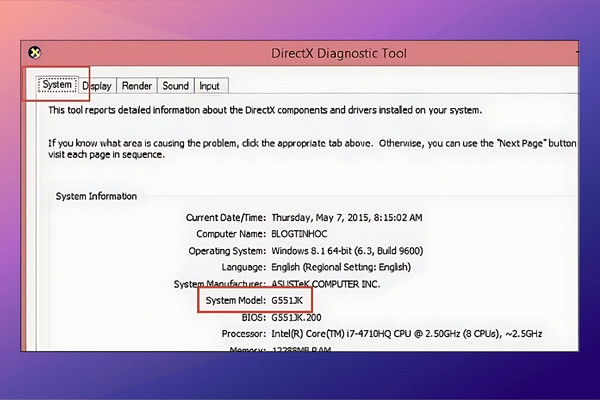Click the ASUSTeK COMPUTER INC. manufacturer value

[326, 284]
